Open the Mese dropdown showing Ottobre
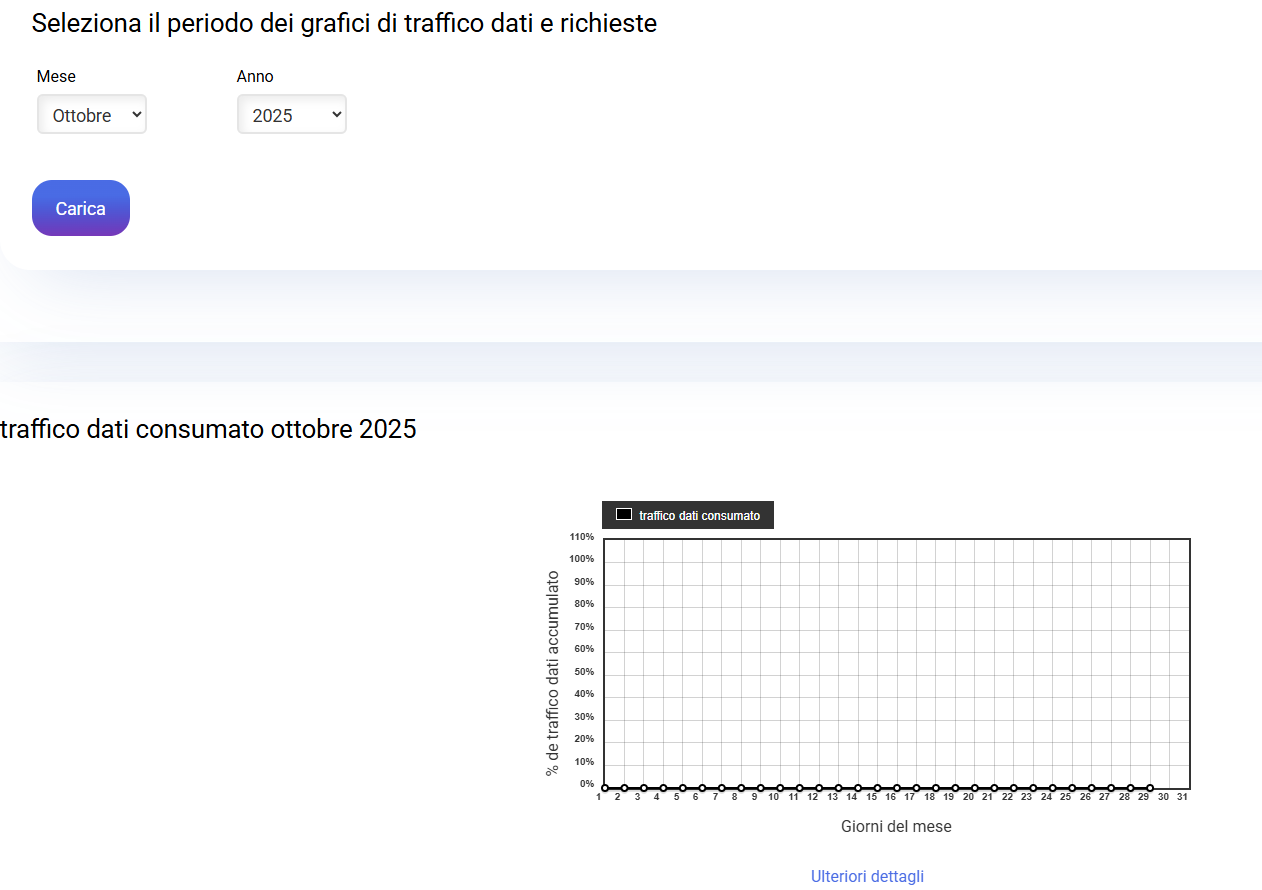The width and height of the screenshot is (1262, 890). tap(92, 115)
